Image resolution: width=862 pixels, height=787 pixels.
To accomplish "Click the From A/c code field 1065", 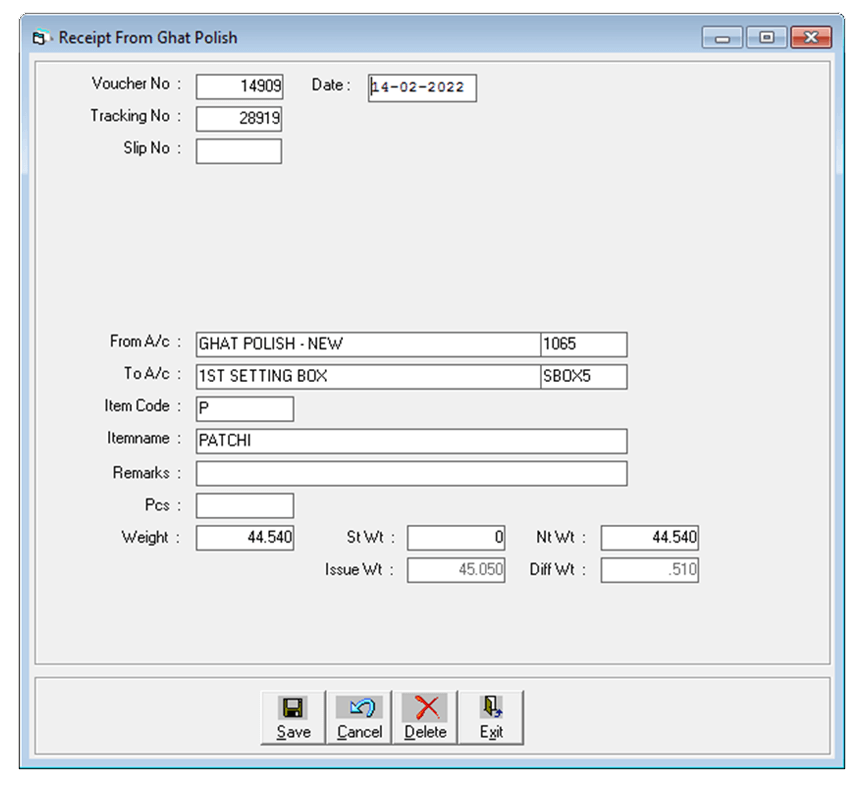I will [x=584, y=344].
